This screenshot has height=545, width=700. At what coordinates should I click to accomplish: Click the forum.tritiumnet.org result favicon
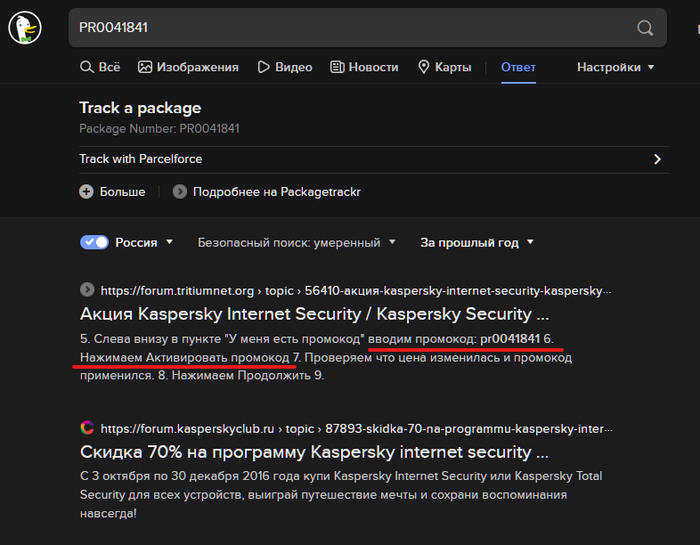coord(88,290)
